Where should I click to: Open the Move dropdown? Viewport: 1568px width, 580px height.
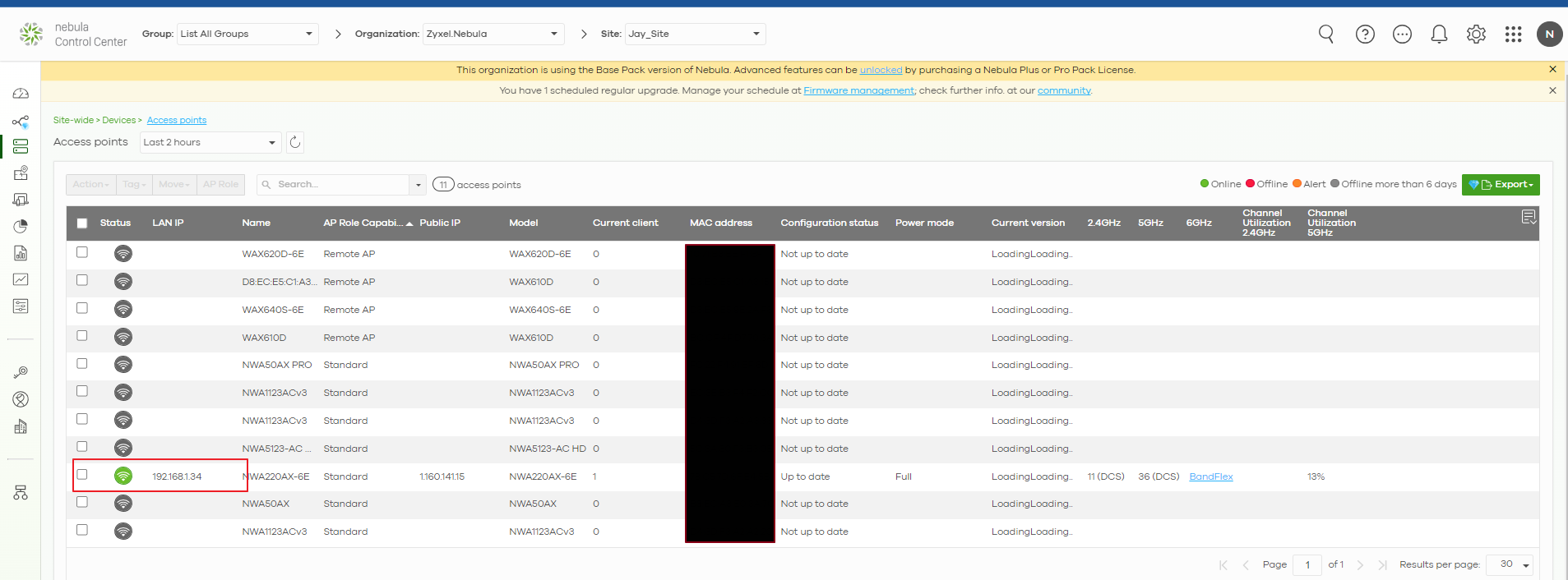pyautogui.click(x=174, y=184)
